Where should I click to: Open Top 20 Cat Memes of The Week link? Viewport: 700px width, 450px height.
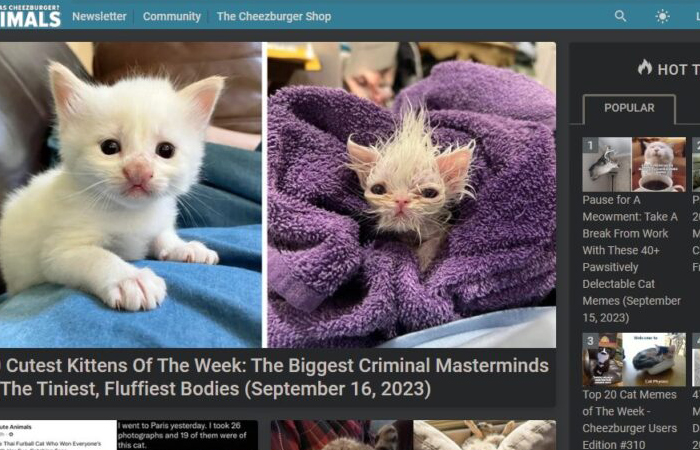[x=629, y=420]
